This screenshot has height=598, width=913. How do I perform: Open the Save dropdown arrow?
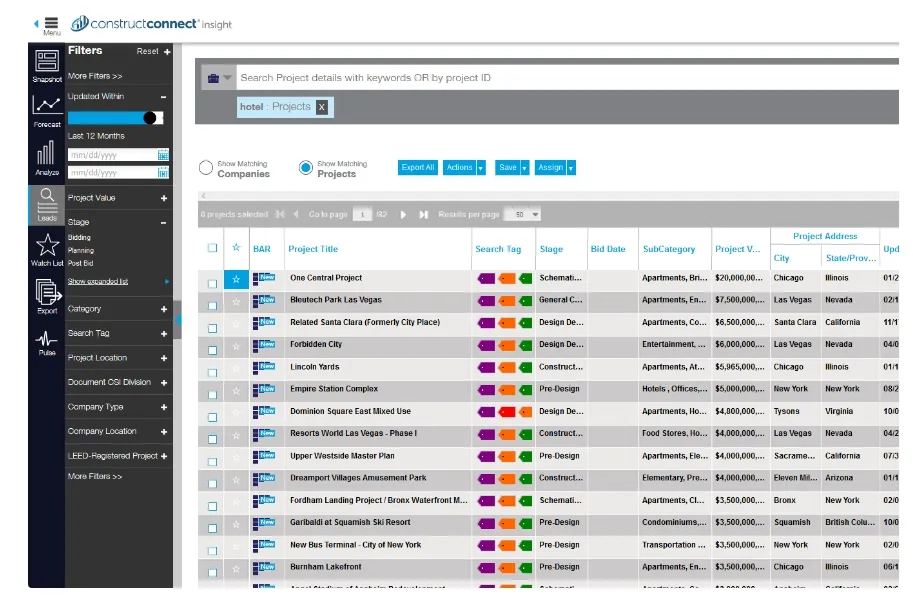(x=525, y=168)
